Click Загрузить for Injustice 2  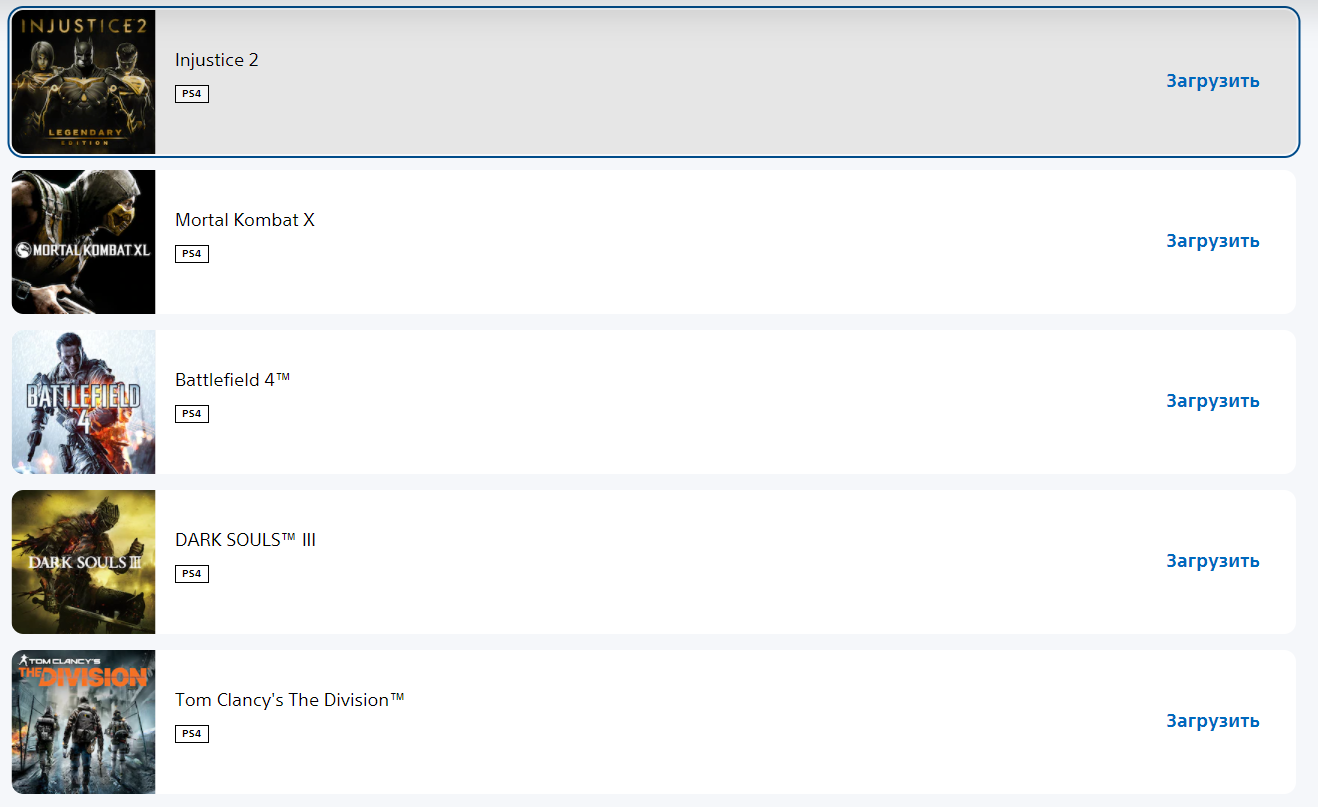1212,81
